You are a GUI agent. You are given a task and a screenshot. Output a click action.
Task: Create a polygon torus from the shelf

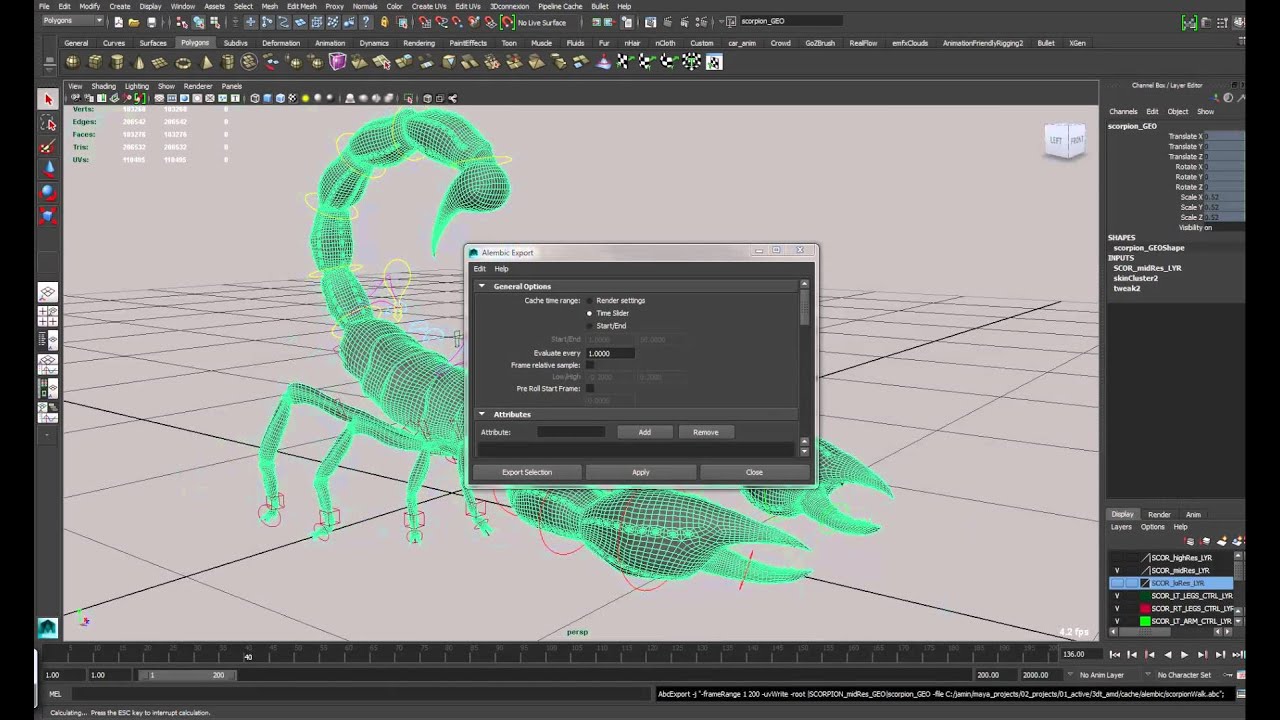point(183,62)
